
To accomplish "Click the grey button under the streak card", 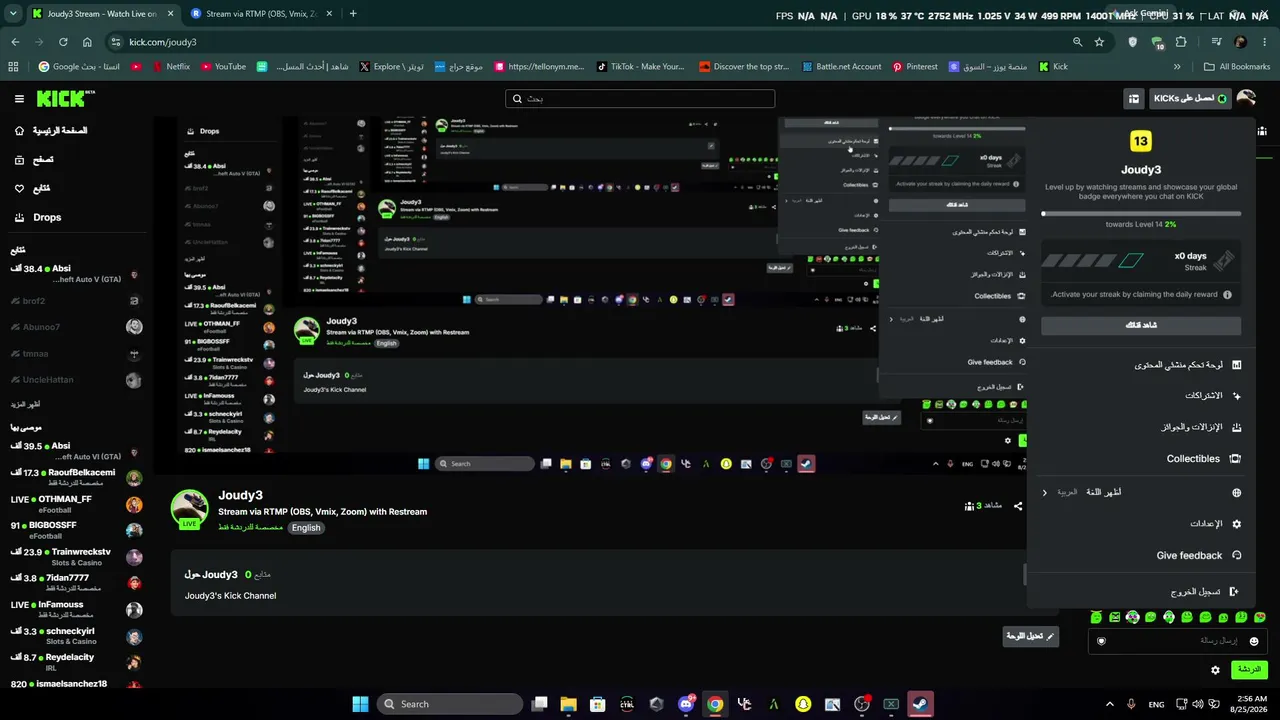I will (1141, 325).
